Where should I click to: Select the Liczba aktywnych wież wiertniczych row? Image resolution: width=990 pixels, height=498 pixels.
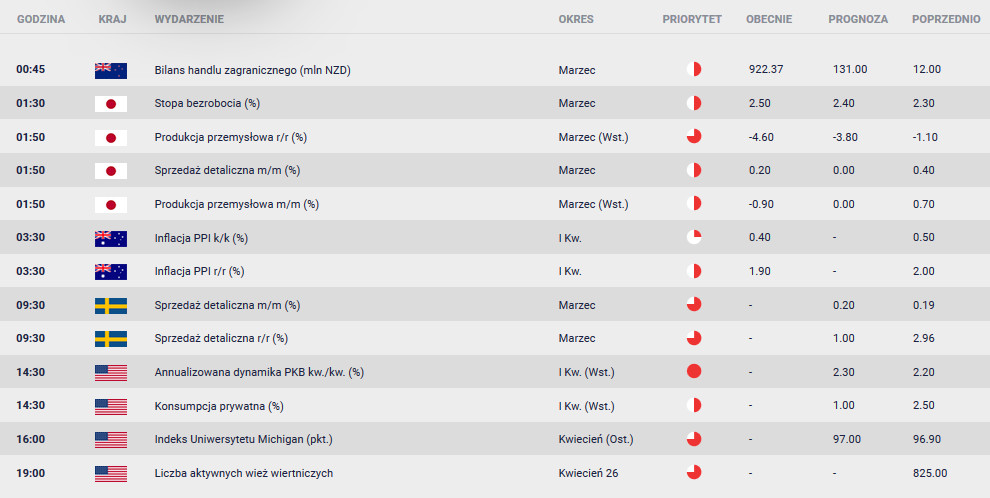(x=495, y=473)
